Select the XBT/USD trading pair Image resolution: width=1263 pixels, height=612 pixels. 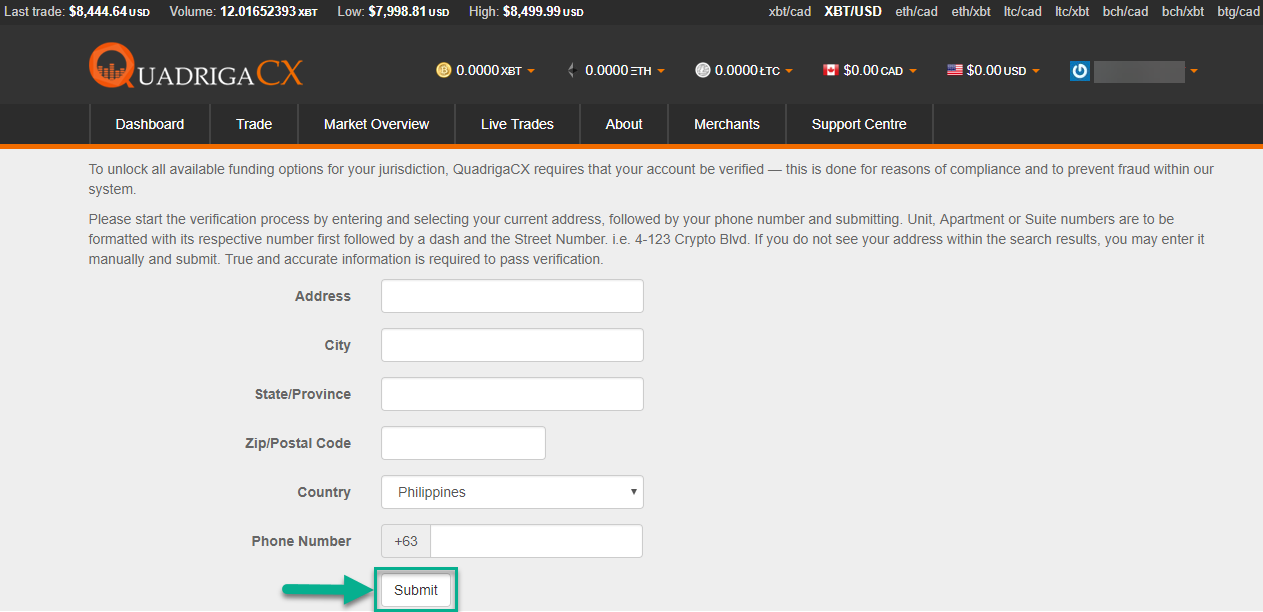coord(853,12)
